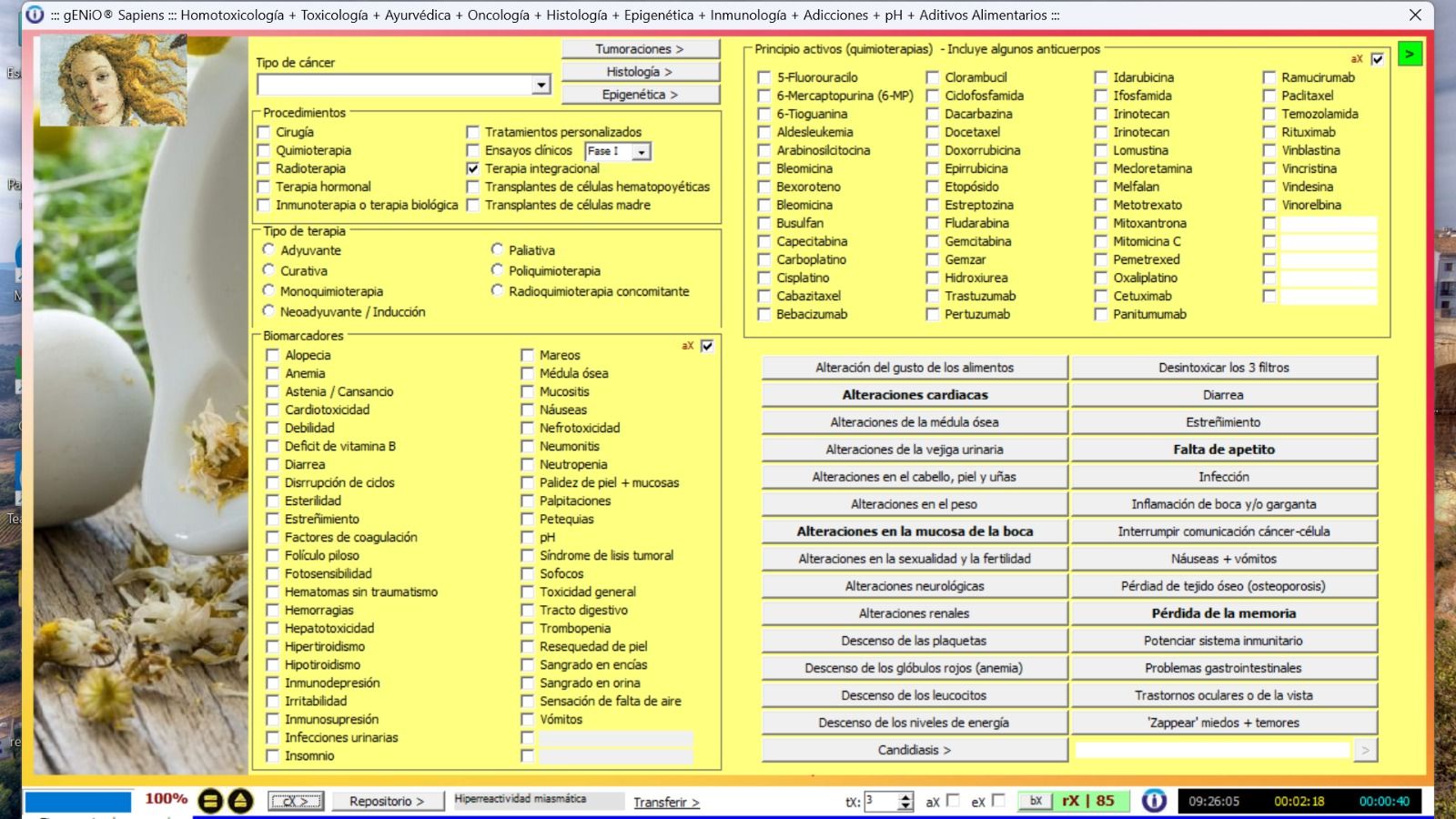Click the round black-yellow eject icon

point(240,801)
